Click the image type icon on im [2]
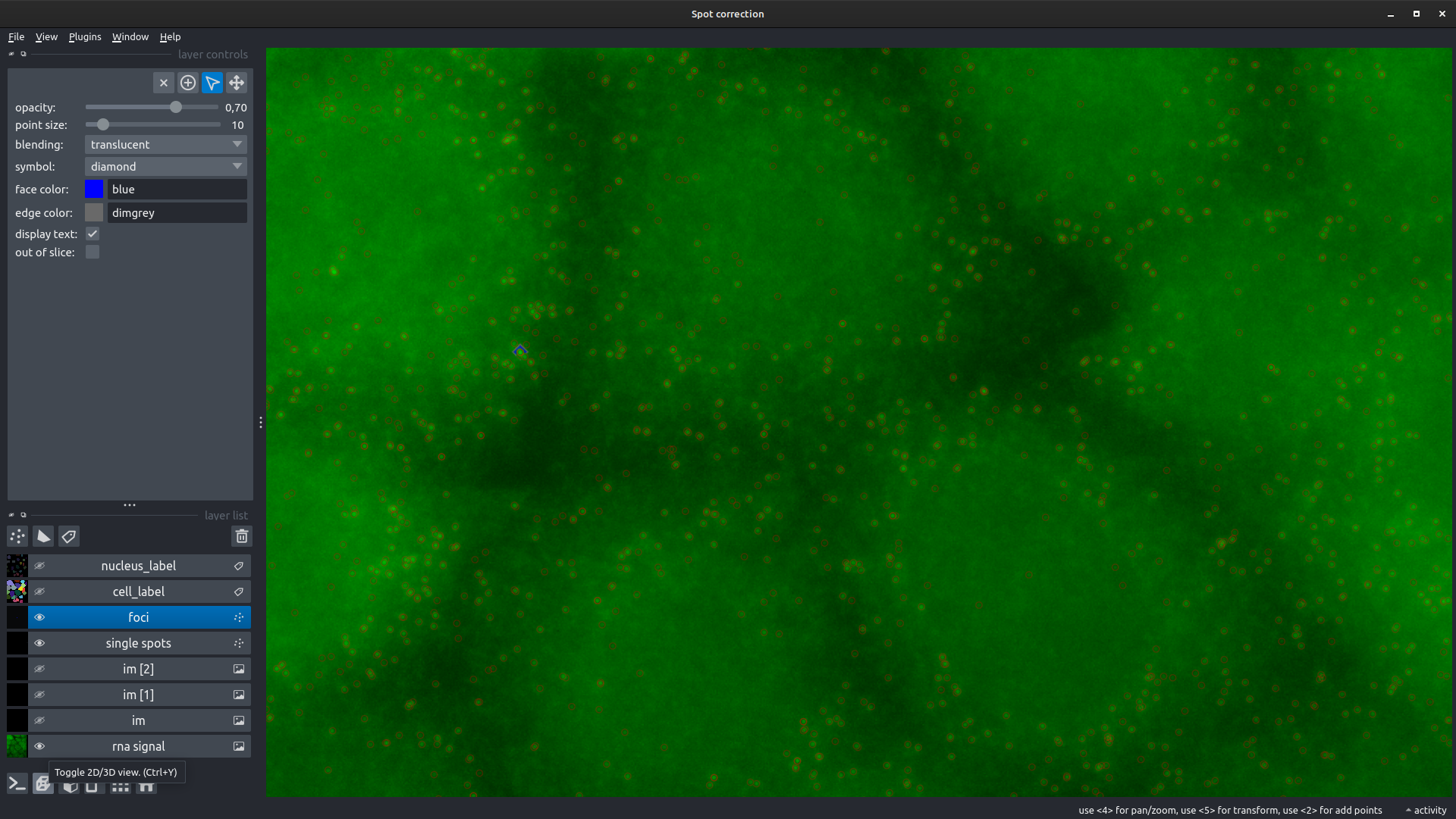Viewport: 1456px width, 819px height. (x=239, y=670)
